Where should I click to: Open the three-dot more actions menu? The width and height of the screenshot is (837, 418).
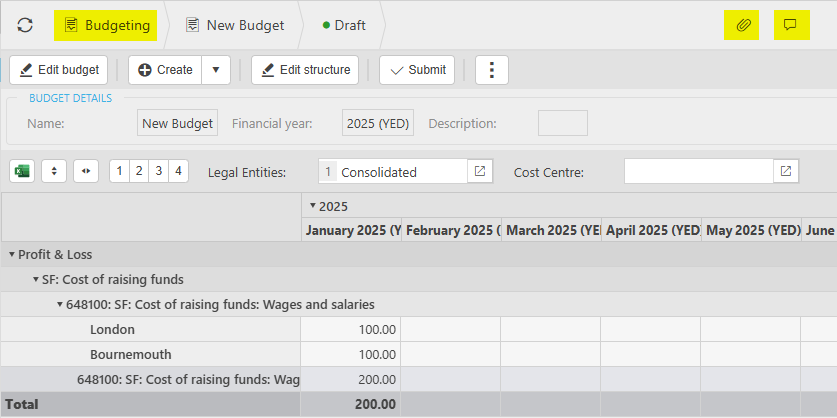point(492,70)
